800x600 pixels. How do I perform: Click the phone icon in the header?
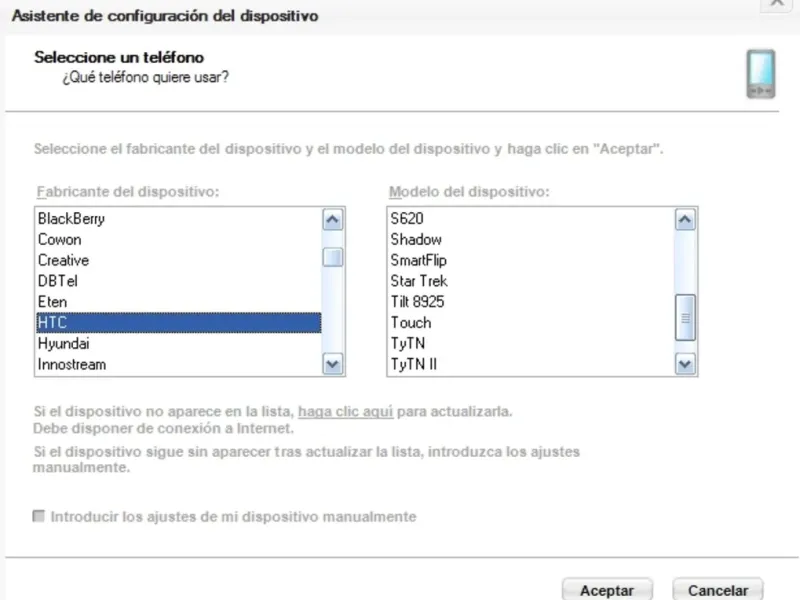[x=760, y=75]
